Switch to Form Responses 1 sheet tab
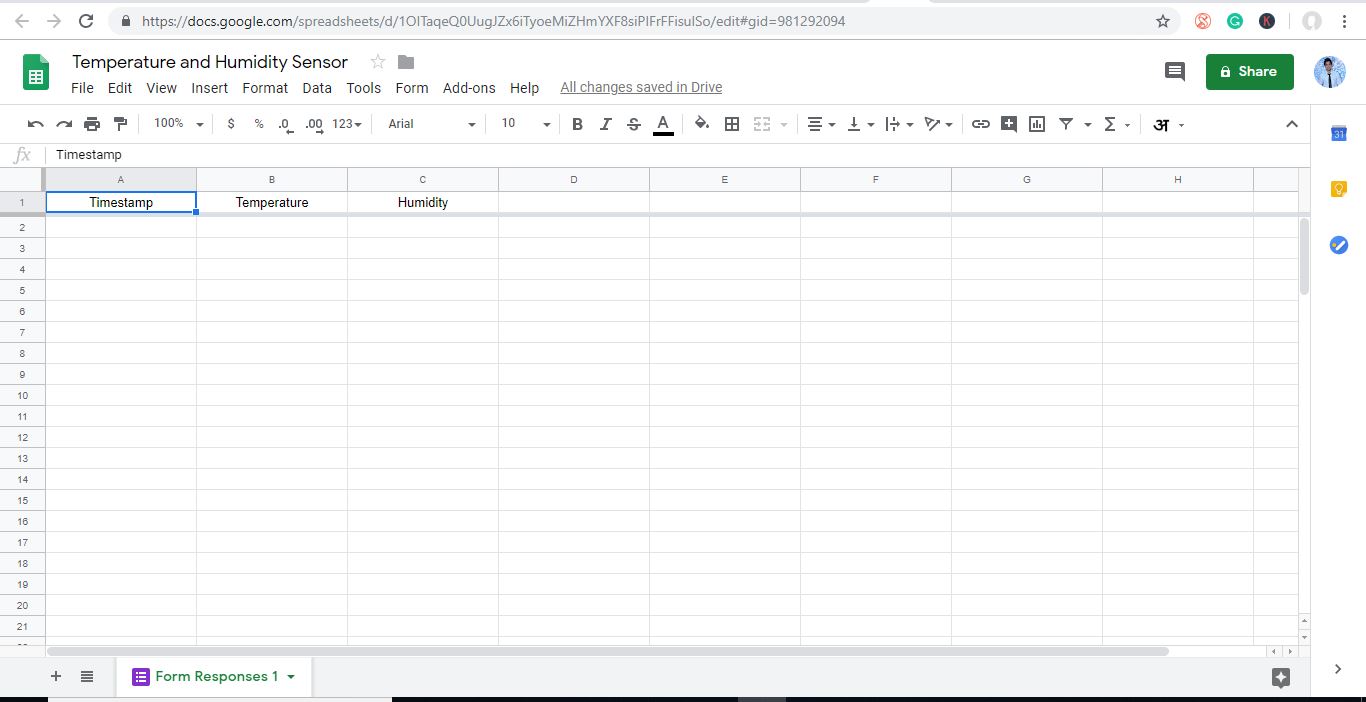Screen dimensions: 1366x702 coord(215,677)
